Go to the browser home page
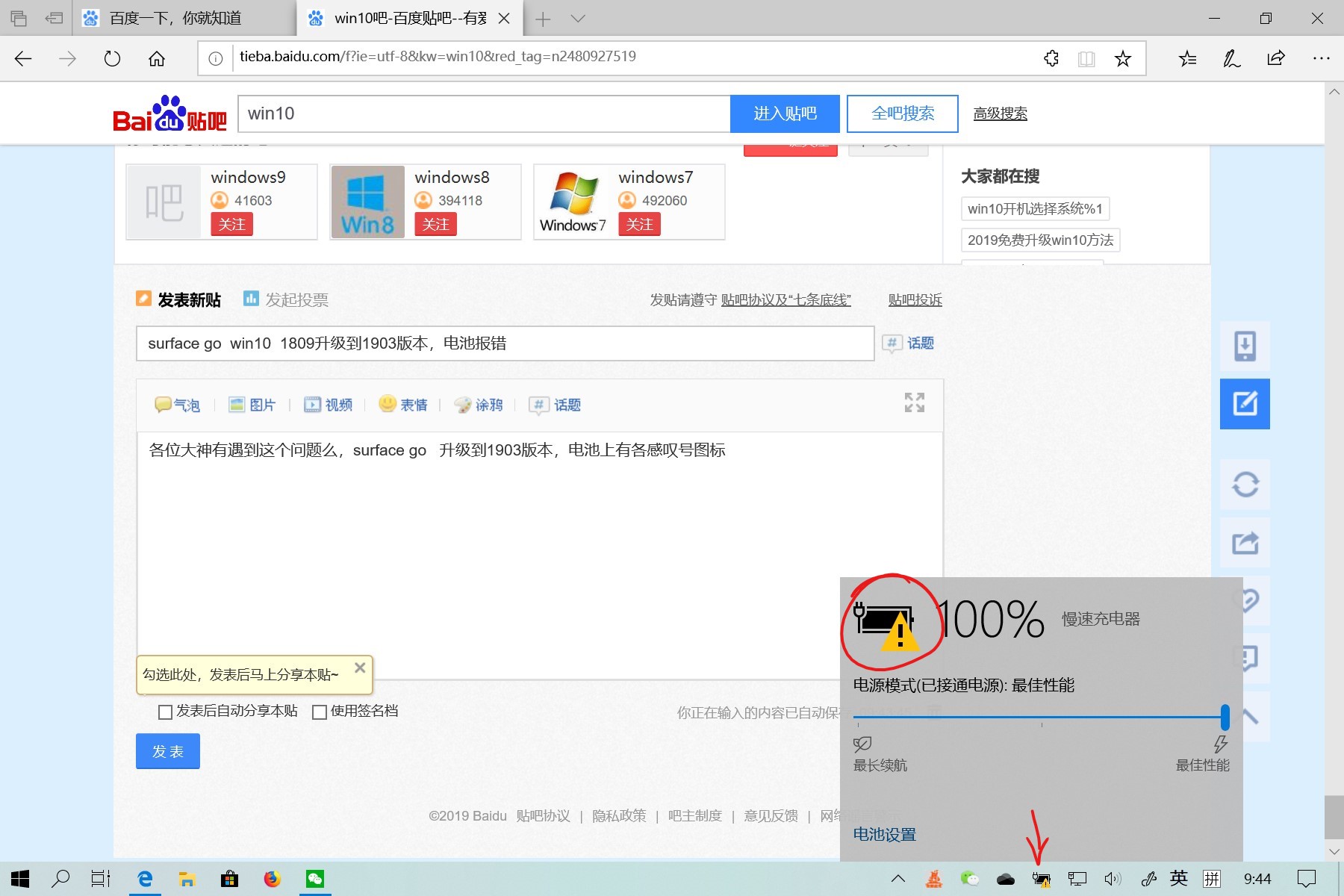1344x896 pixels. coord(157,59)
